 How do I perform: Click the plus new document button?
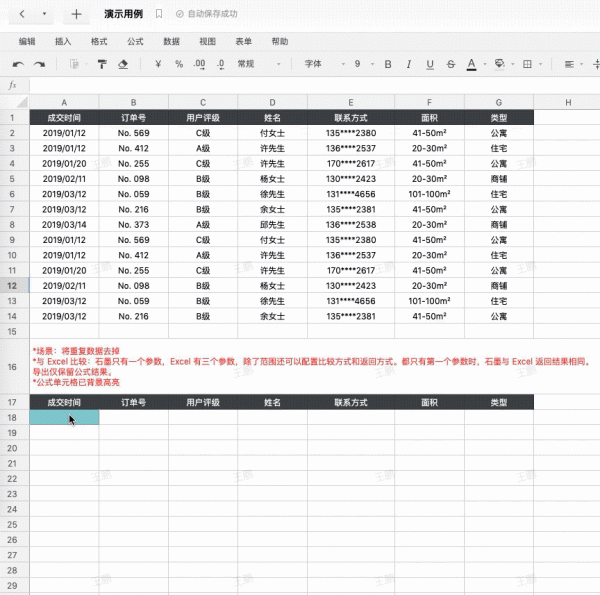[76, 14]
